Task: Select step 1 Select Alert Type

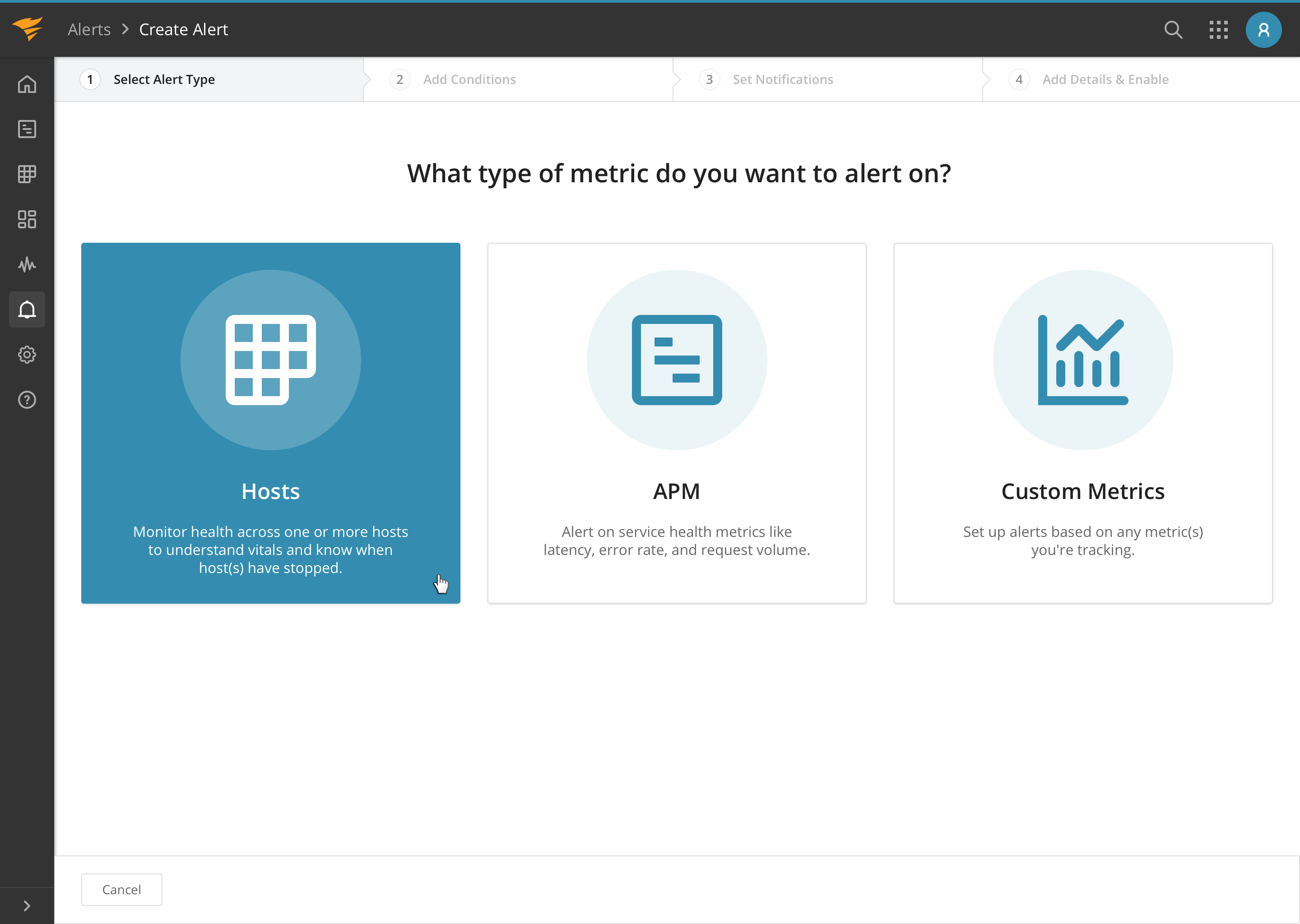Action: (x=164, y=80)
